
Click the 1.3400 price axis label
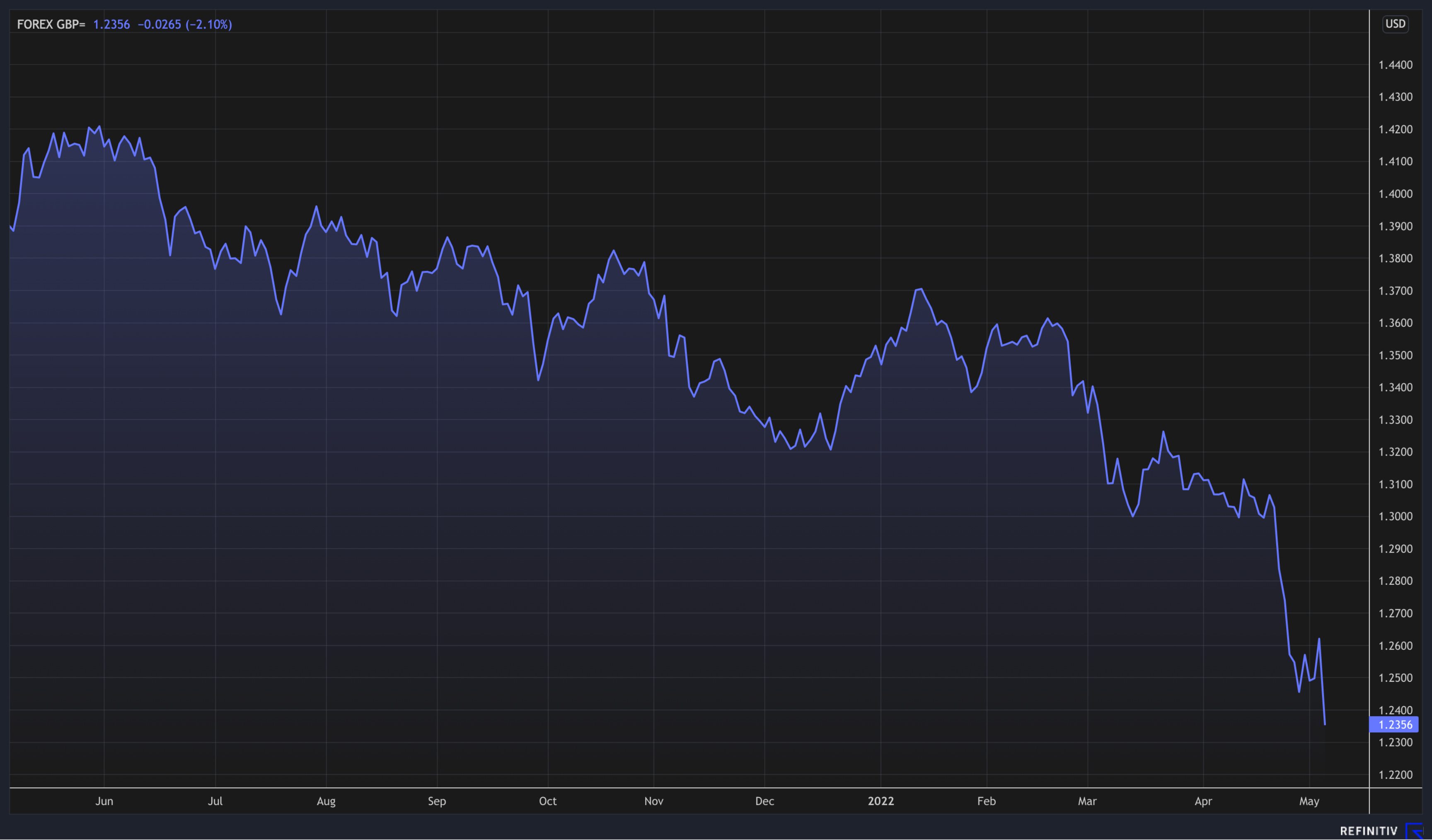point(1396,388)
